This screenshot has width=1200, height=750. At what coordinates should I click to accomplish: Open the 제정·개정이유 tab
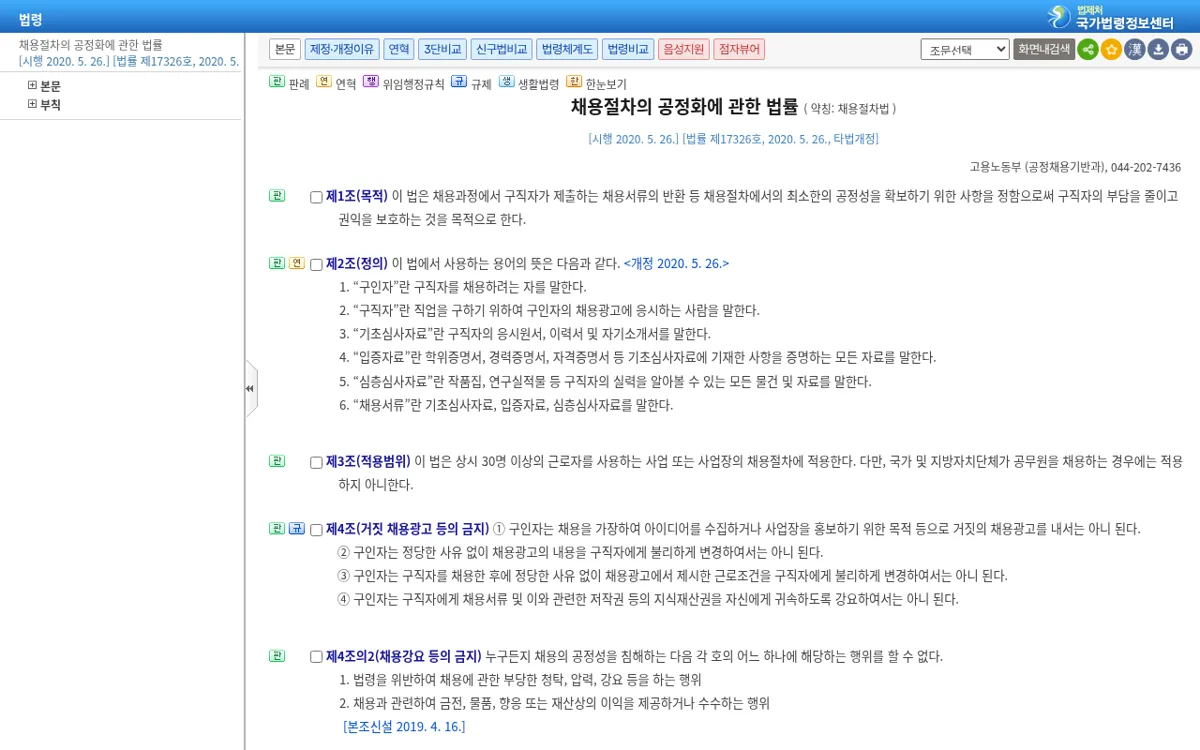coord(342,49)
